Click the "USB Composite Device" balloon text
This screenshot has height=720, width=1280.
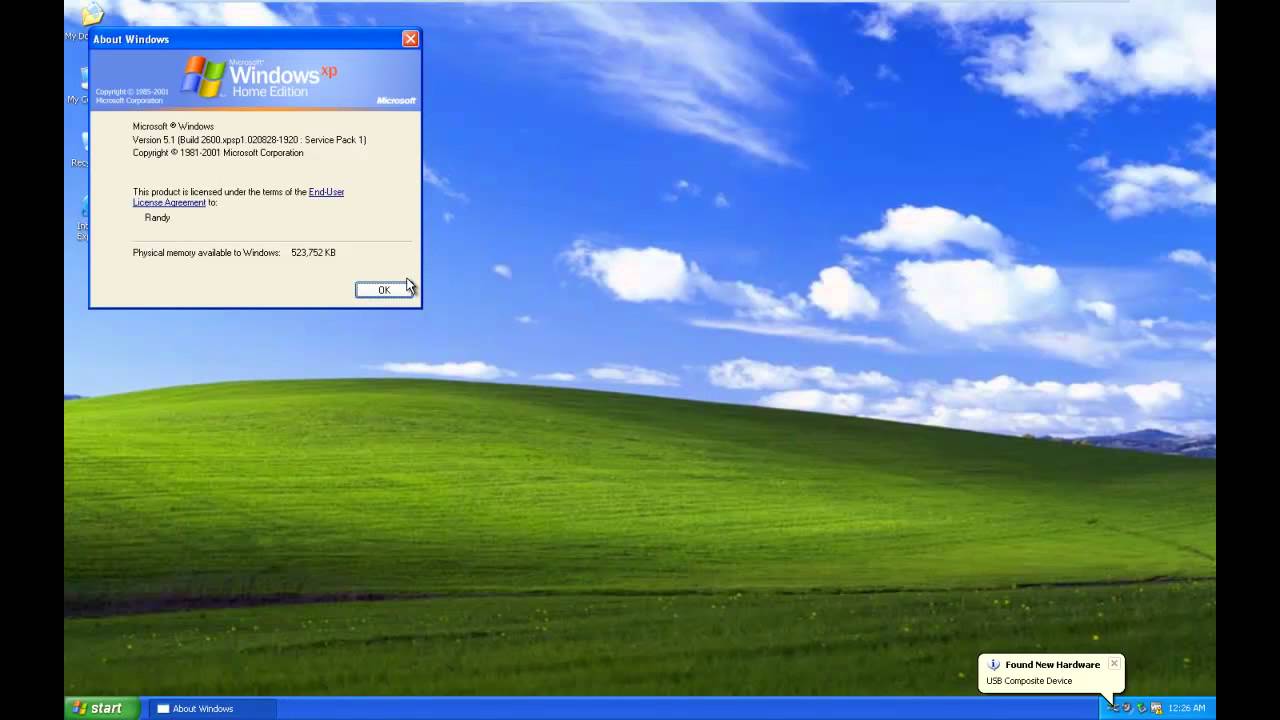coord(1029,681)
